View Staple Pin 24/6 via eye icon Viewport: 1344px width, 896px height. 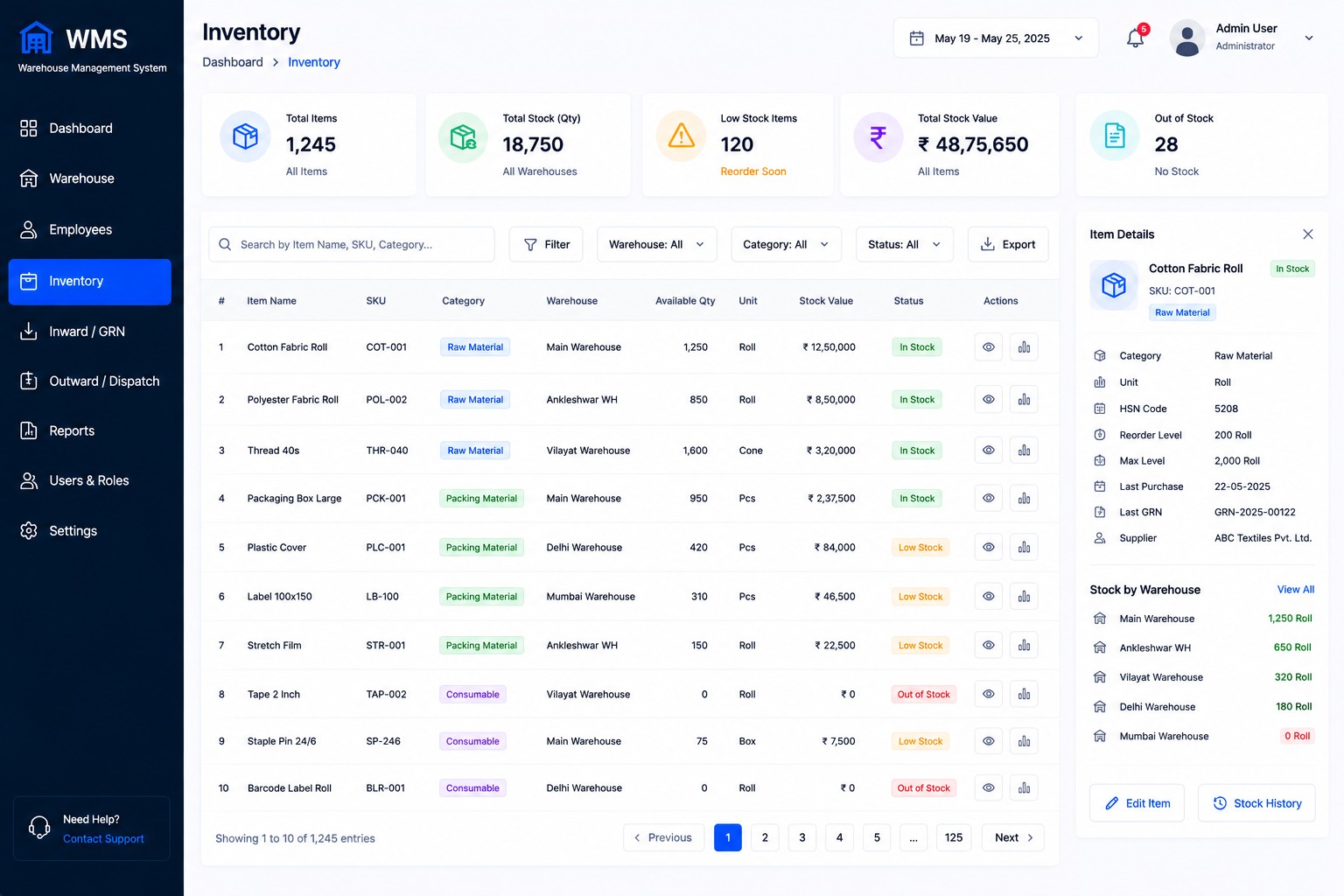pos(989,741)
